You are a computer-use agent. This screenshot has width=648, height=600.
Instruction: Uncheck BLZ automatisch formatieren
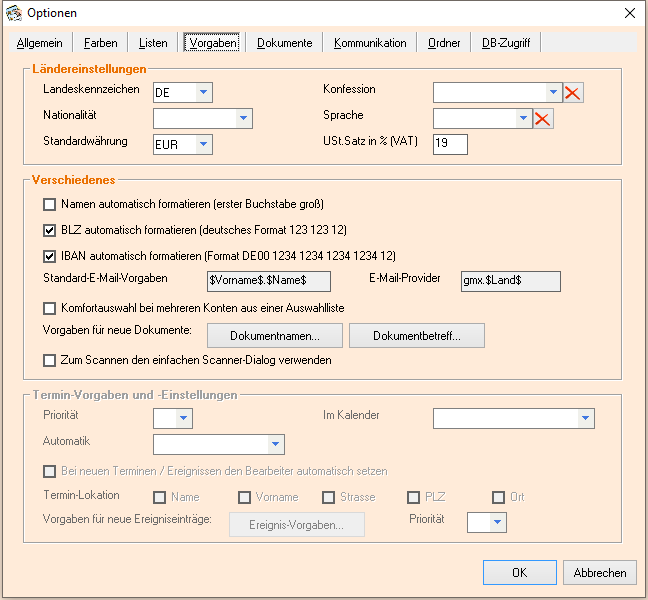pos(50,230)
